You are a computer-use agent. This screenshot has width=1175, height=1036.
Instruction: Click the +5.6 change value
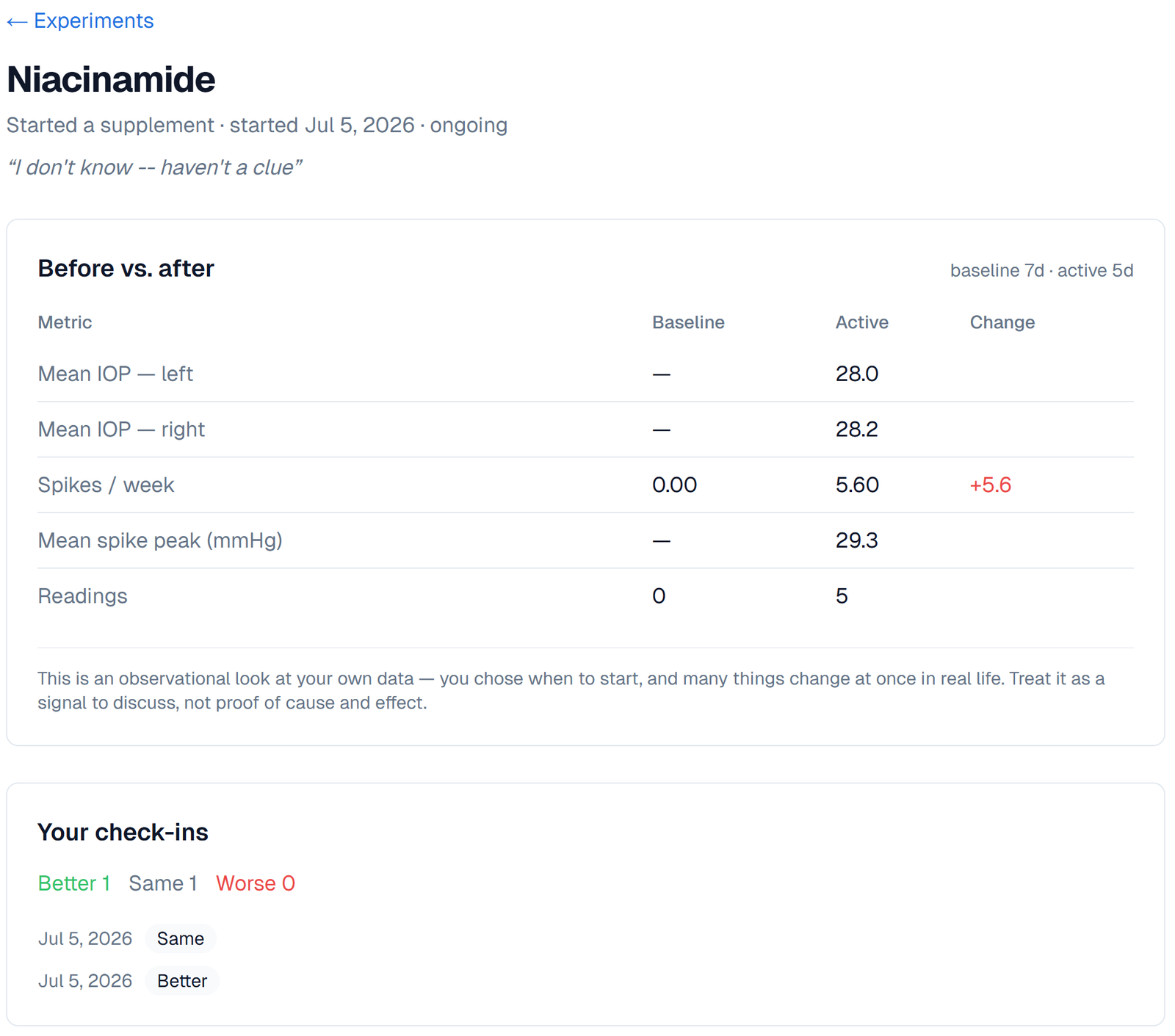click(x=990, y=485)
